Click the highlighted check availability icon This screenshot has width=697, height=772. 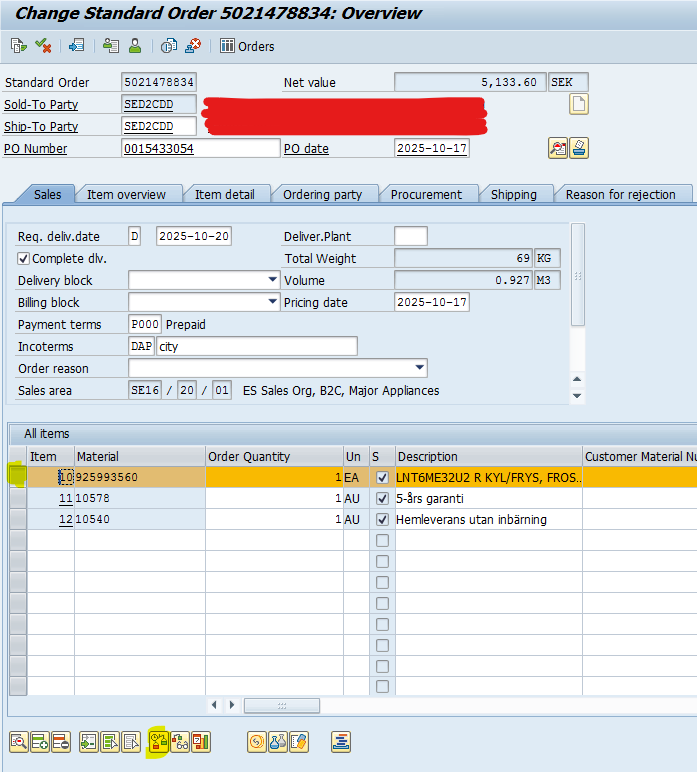158,742
